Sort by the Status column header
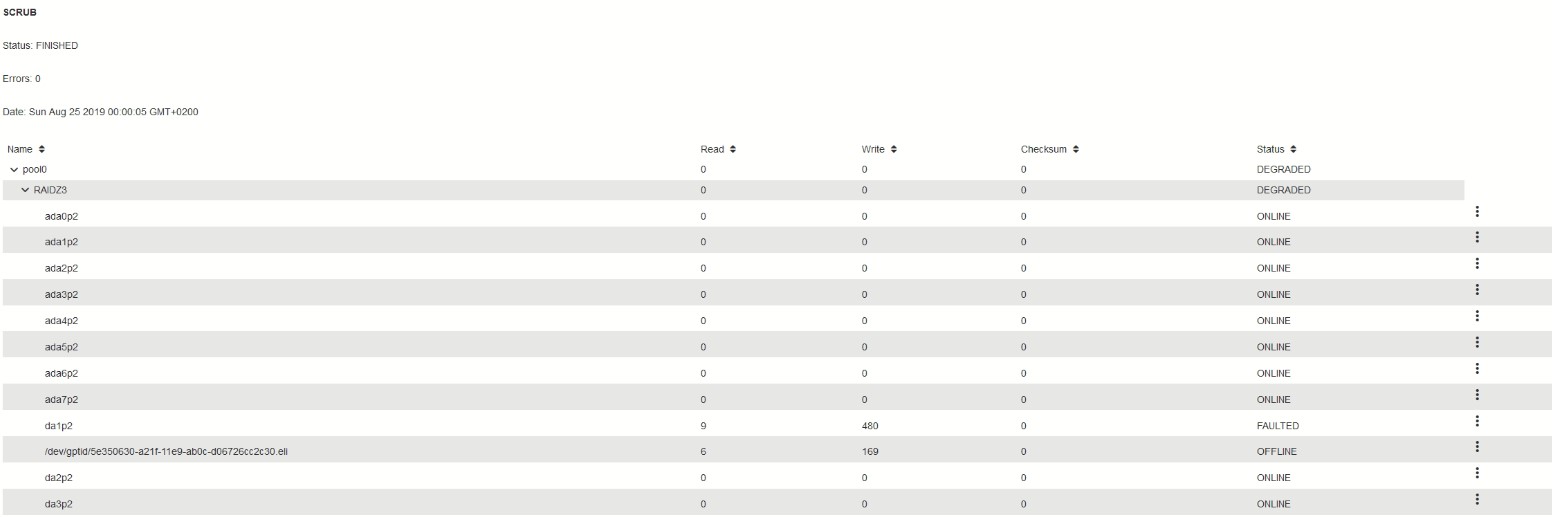 [x=1276, y=149]
